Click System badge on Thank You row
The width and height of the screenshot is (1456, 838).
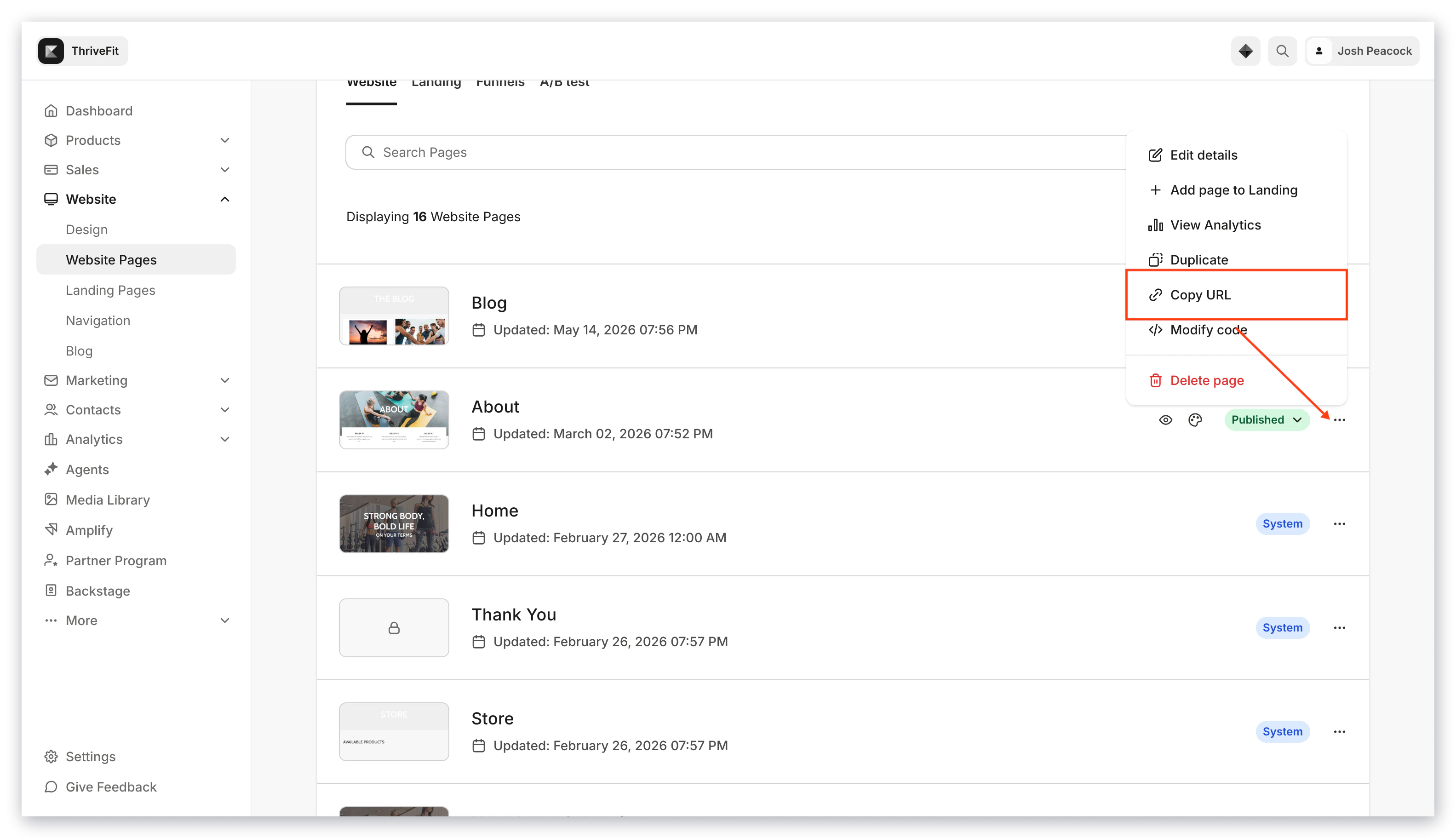point(1282,627)
